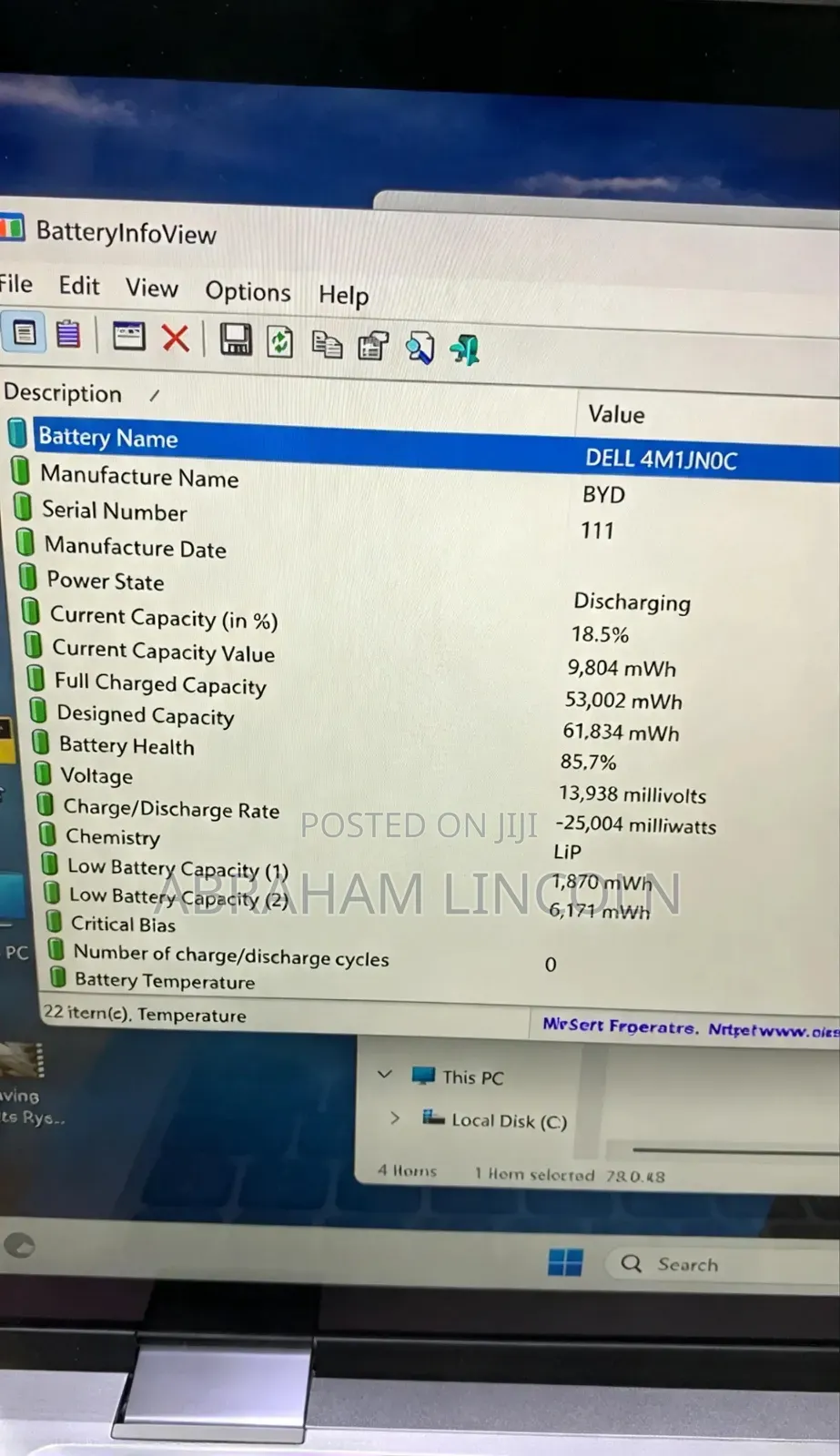Click the -25,004 milliwatts value
Image resolution: width=840 pixels, height=1456 pixels.
point(635,825)
